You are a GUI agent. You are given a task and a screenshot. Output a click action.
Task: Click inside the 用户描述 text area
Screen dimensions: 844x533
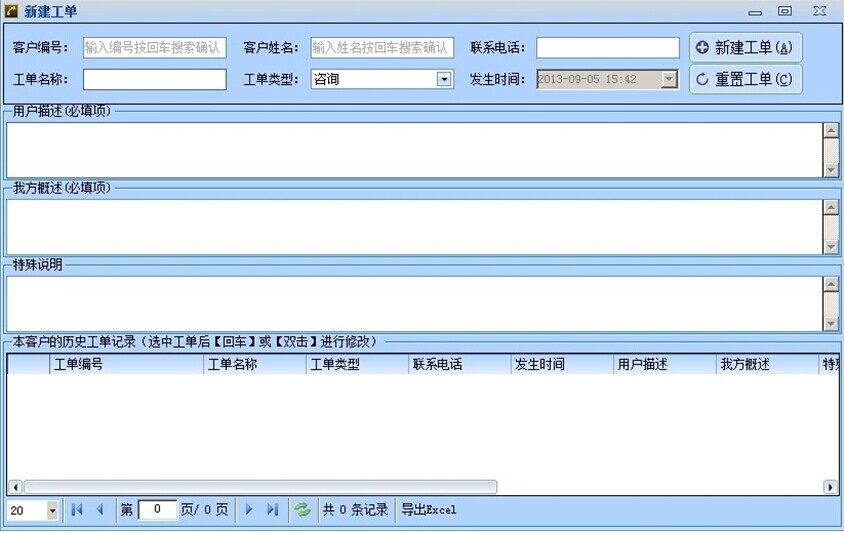(x=413, y=149)
